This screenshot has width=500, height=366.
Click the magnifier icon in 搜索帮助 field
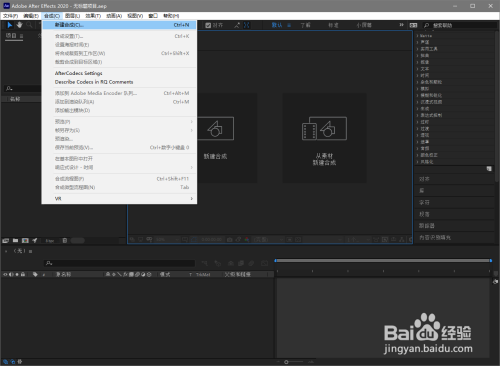tap(426, 25)
